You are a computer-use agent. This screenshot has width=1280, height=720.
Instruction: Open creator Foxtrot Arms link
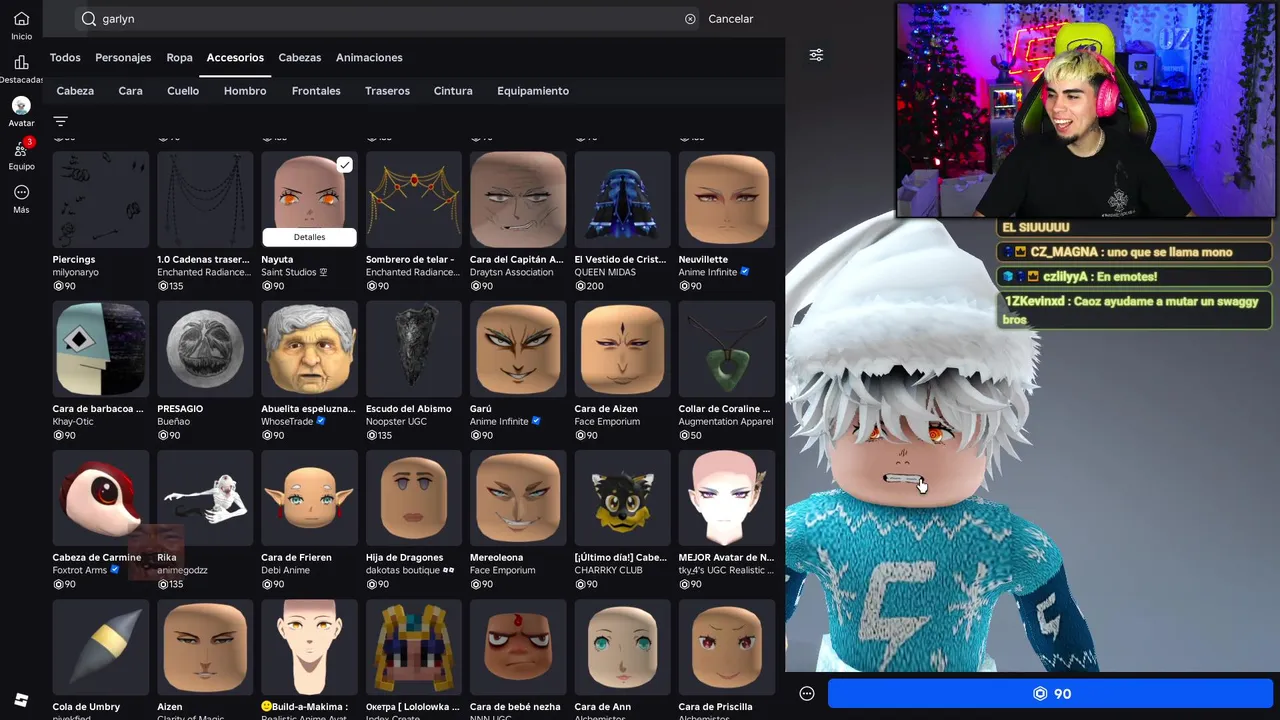[x=80, y=570]
